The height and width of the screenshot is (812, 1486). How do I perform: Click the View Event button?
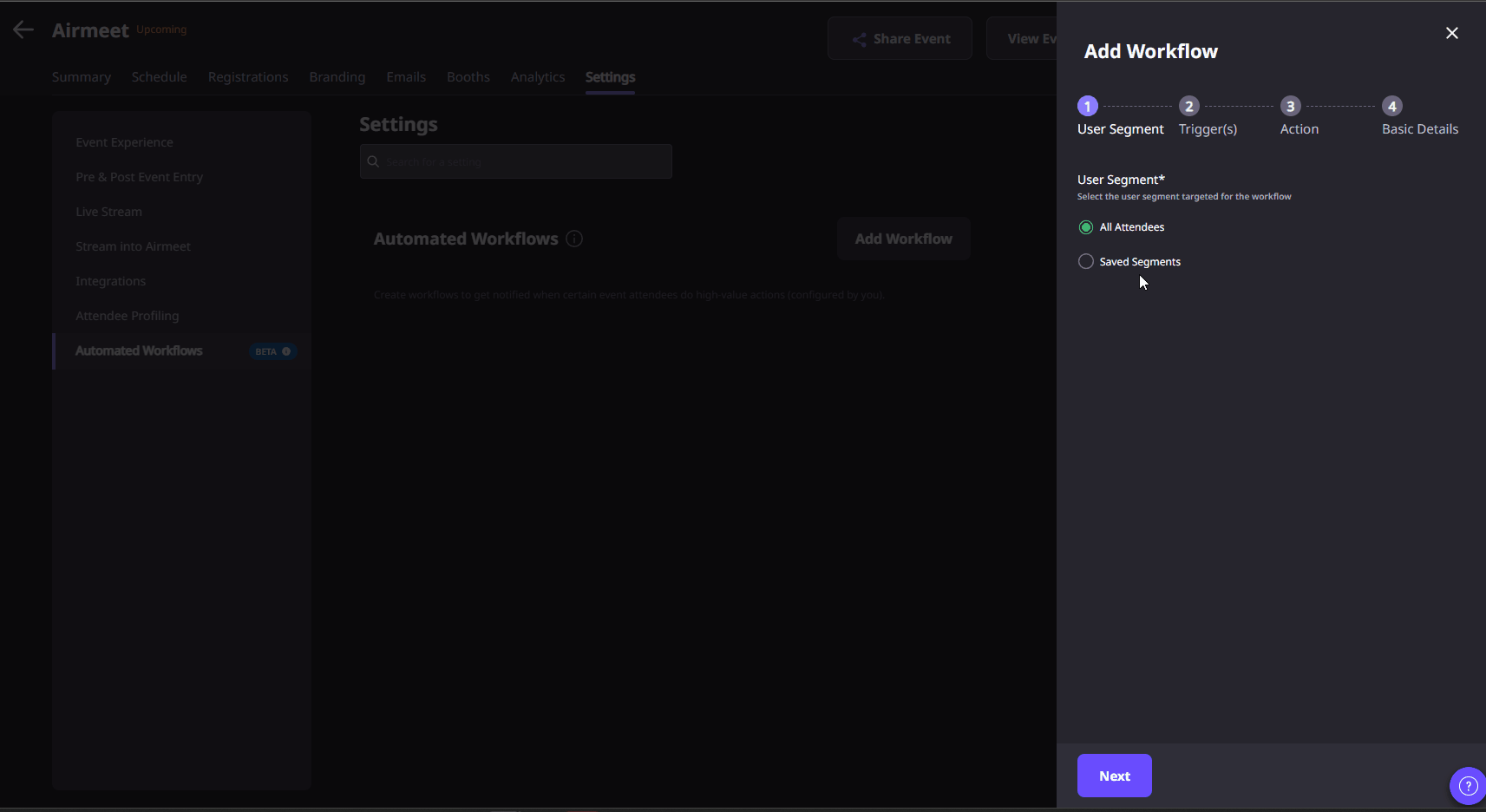click(1022, 38)
